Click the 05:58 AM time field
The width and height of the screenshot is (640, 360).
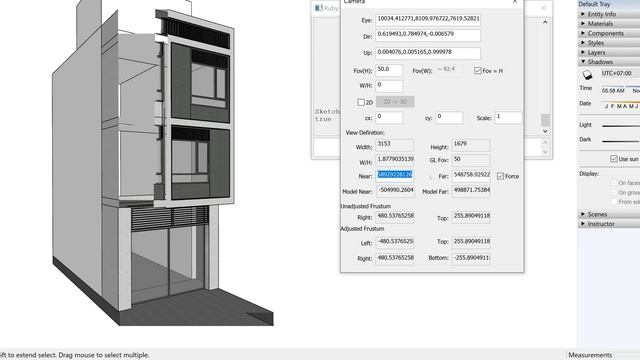click(613, 91)
